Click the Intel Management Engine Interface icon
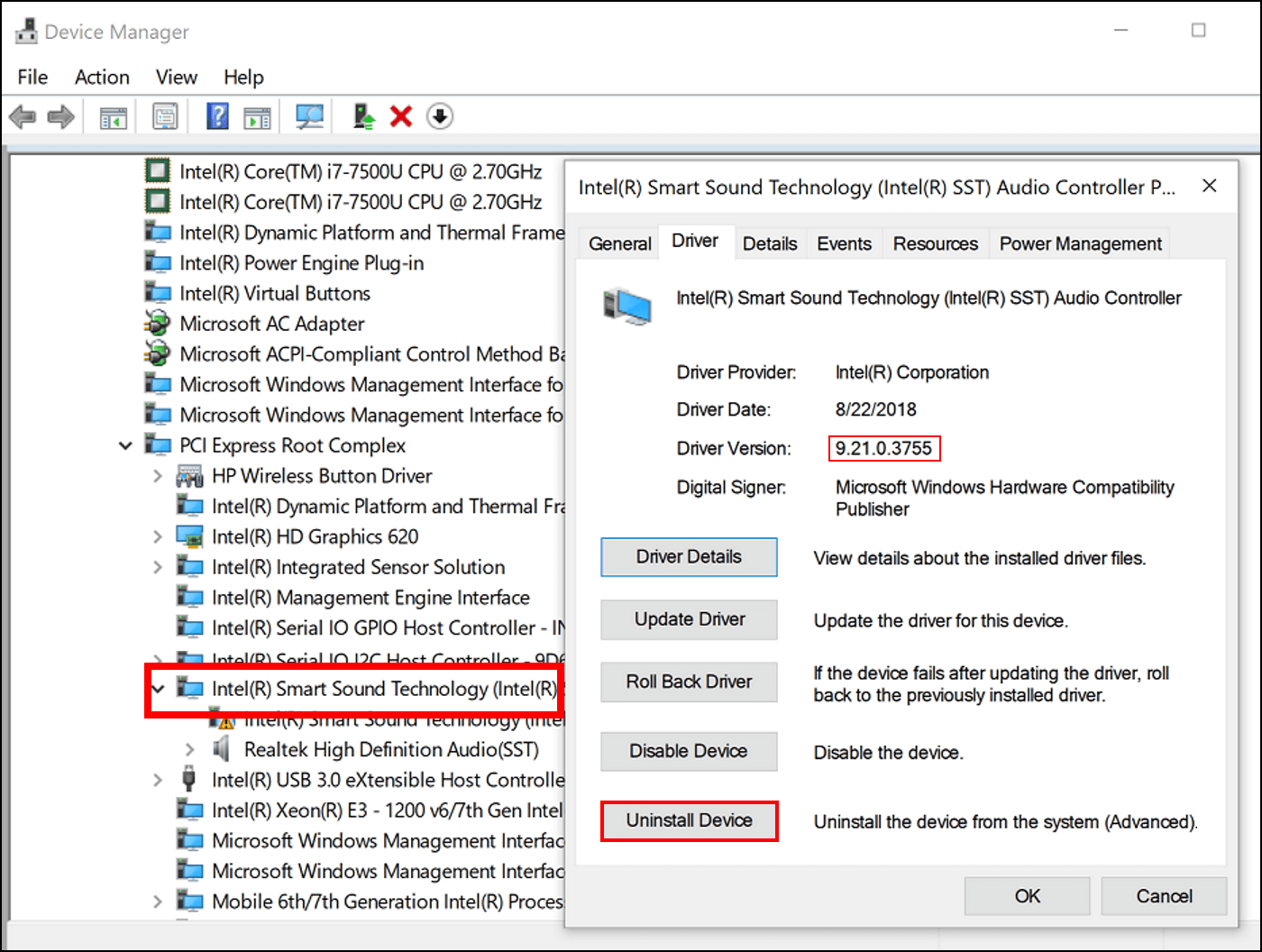The height and width of the screenshot is (952, 1262). pos(190,598)
